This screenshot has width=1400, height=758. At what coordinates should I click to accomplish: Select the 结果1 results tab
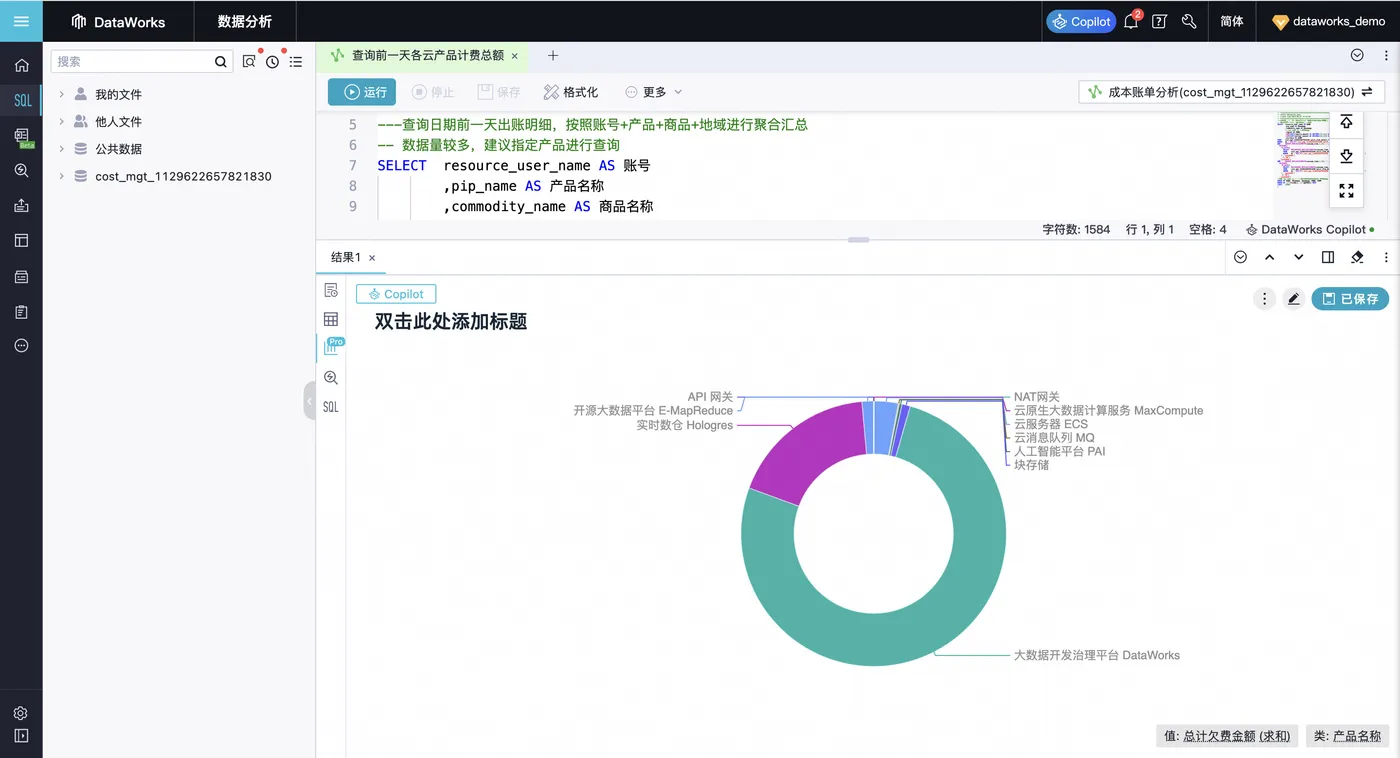(346, 257)
